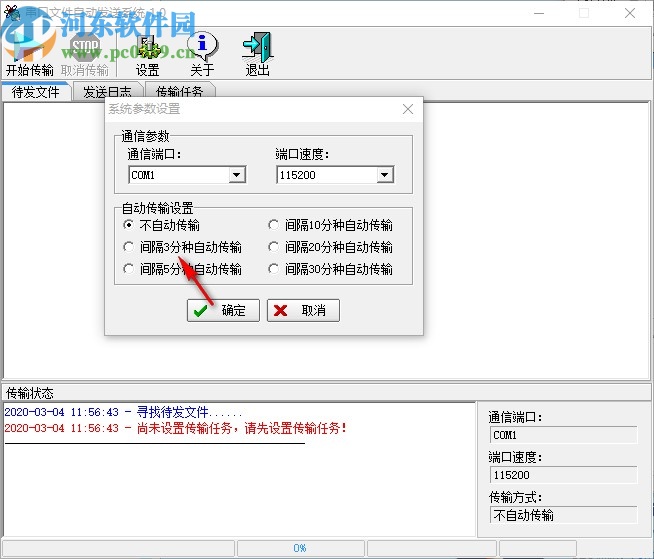Minimize the main application window
Screen dimensions: 654x559
point(539,13)
